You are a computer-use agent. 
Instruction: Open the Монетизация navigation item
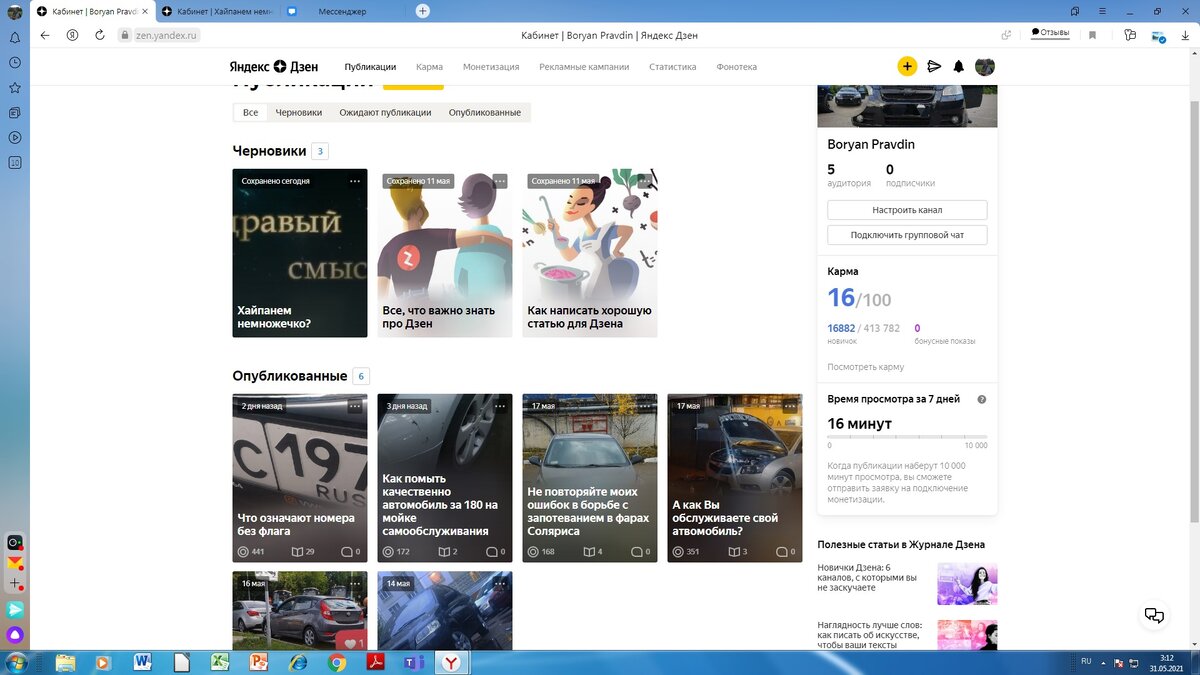pyautogui.click(x=491, y=67)
